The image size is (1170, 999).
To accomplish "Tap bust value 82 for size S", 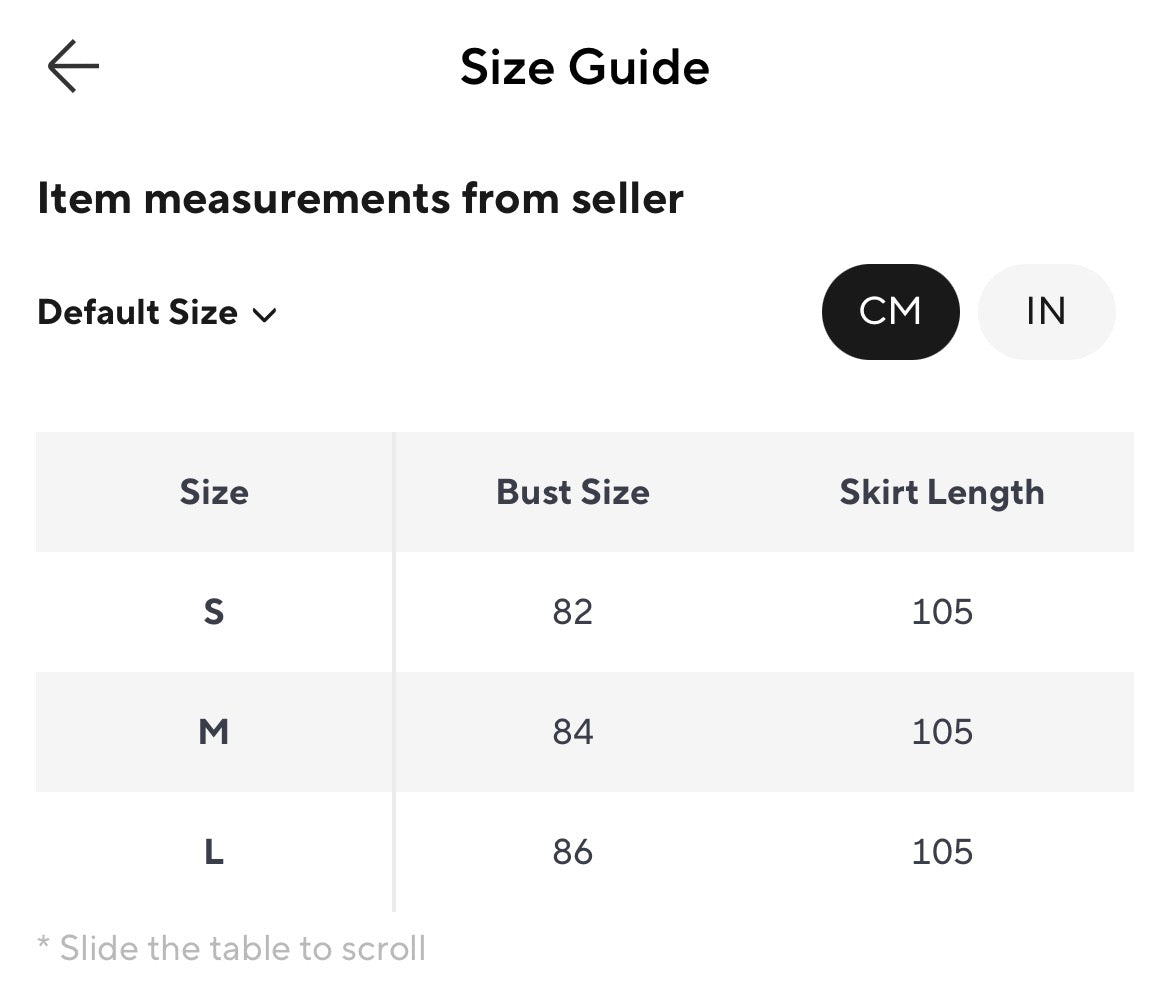I will coord(573,612).
